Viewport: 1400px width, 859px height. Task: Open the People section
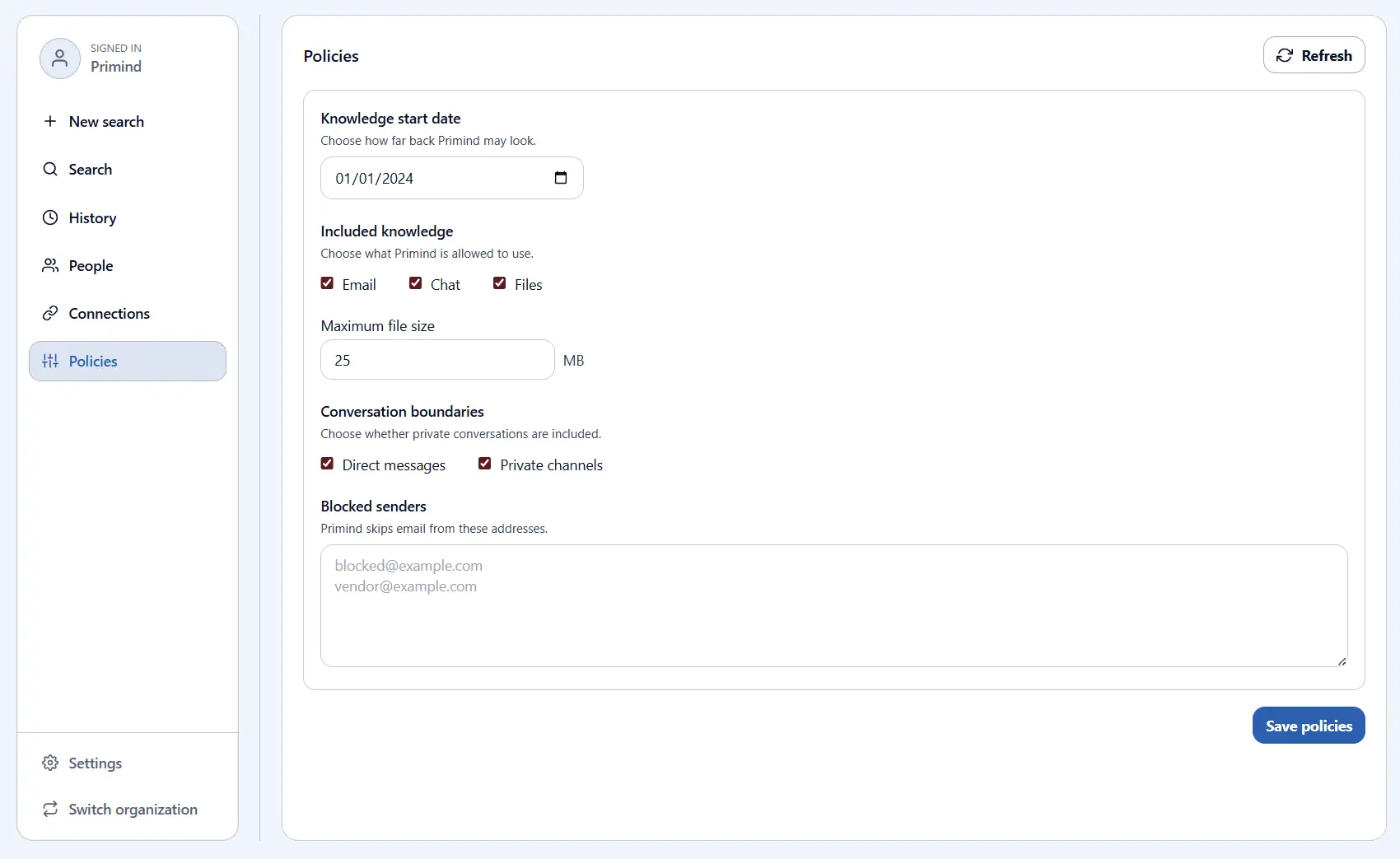point(128,266)
